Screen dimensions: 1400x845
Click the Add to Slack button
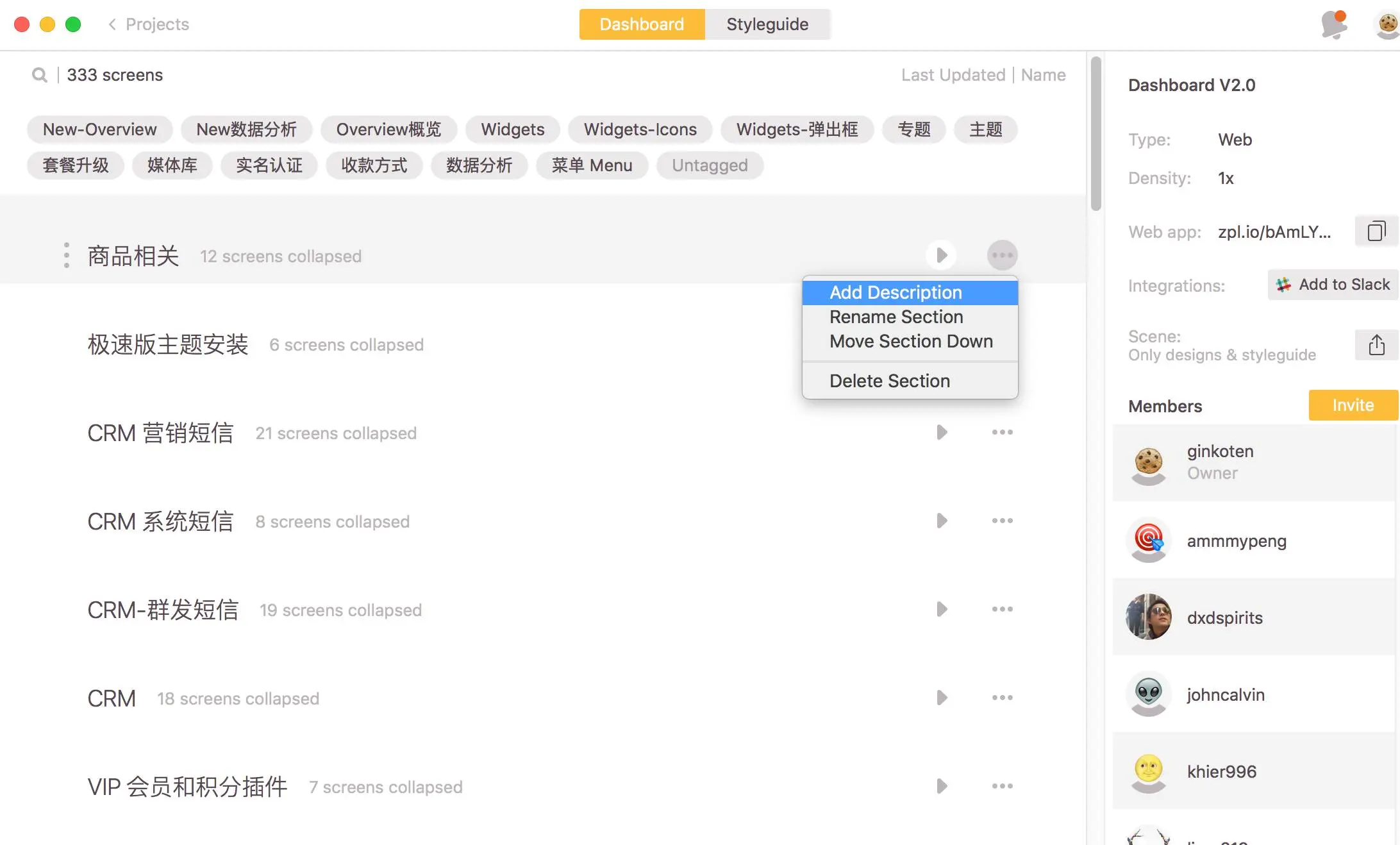[1333, 285]
